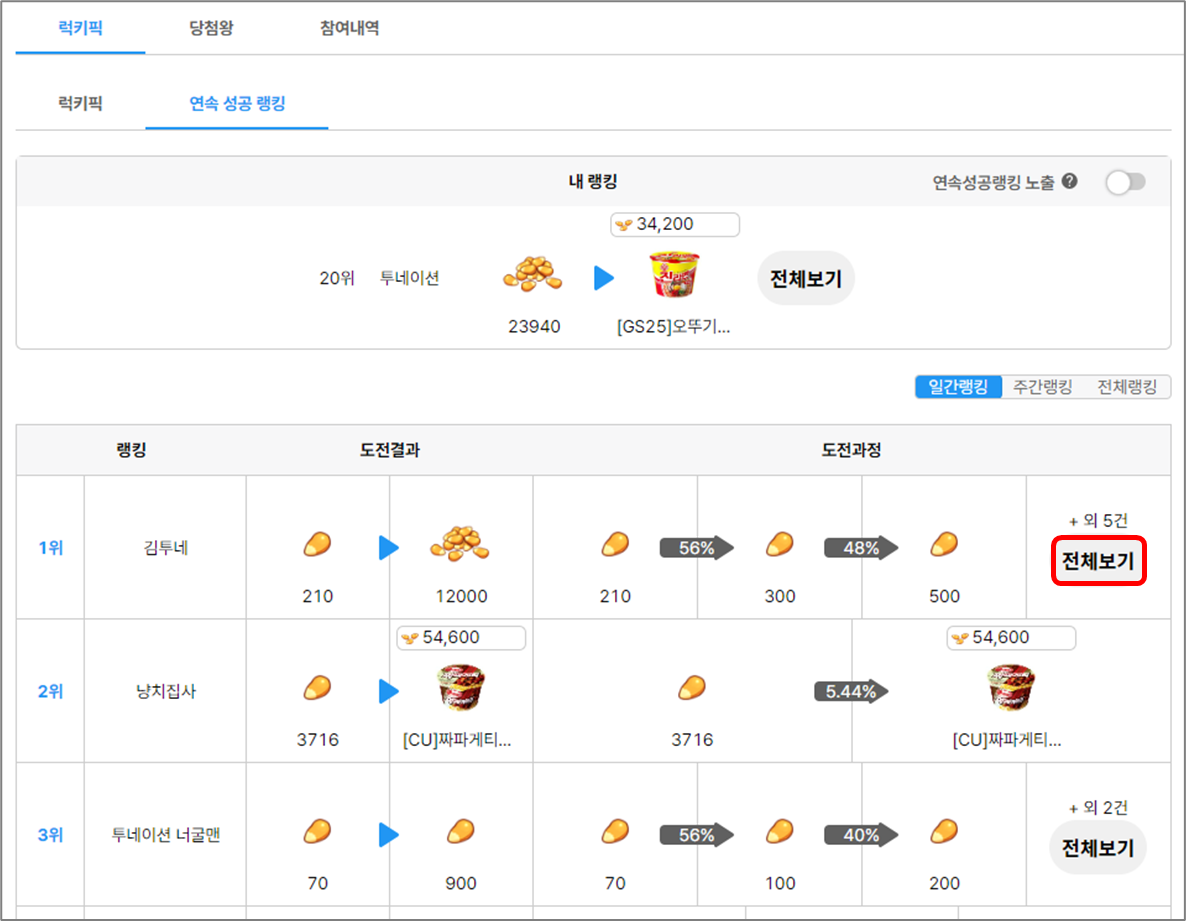Viewport: 1186px width, 921px height.
Task: Click the 48% arrow in 김투네 row
Action: (x=861, y=548)
